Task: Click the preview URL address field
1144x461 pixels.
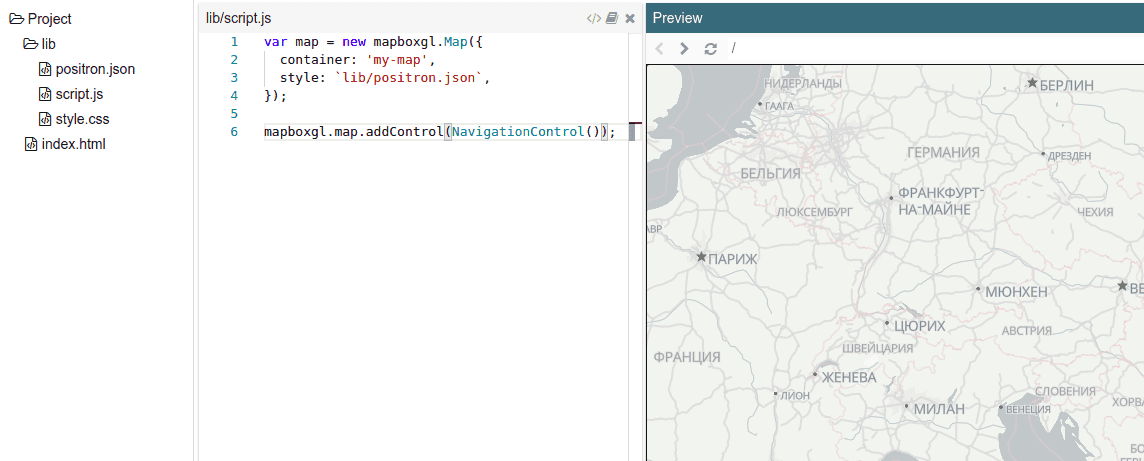Action: pos(934,49)
